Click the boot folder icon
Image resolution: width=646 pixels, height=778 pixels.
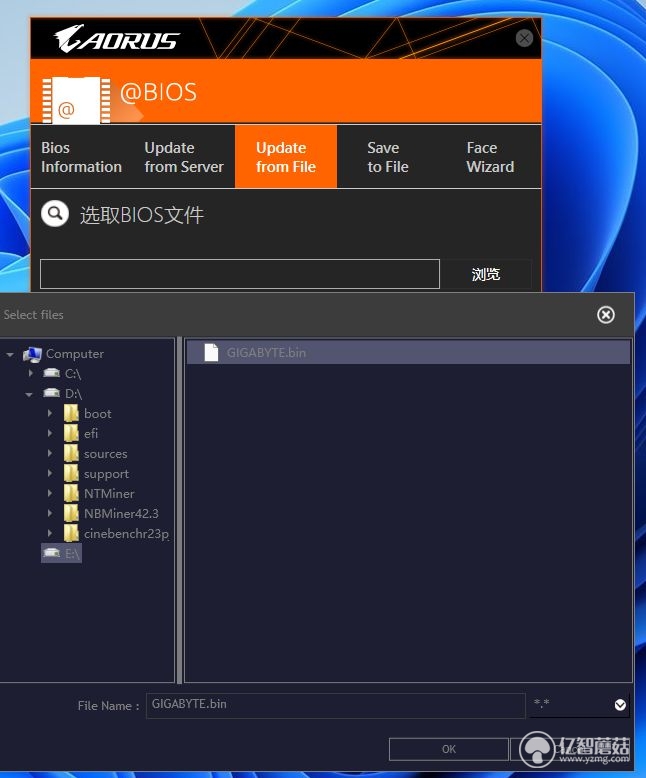point(71,413)
